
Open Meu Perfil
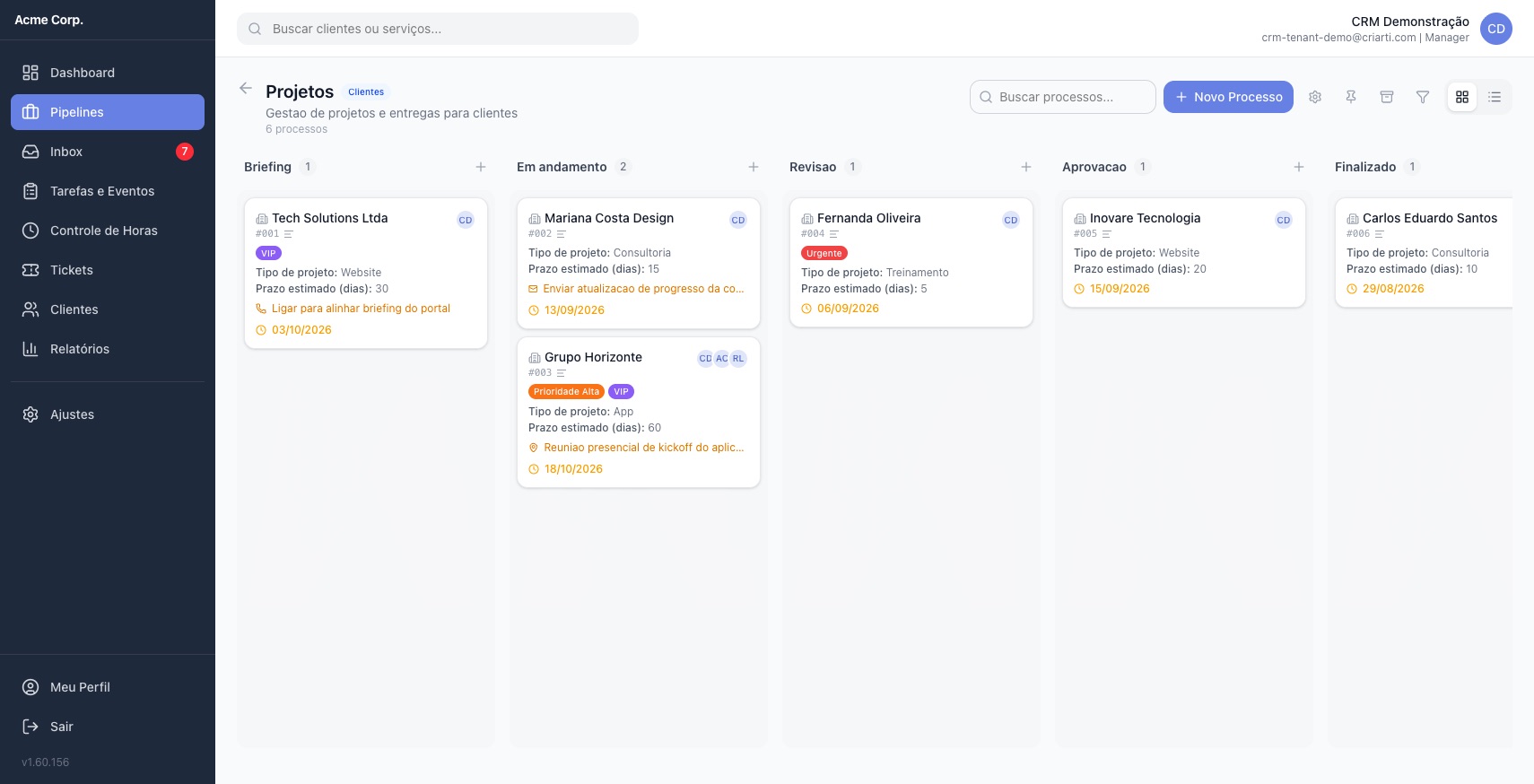[x=108, y=687]
